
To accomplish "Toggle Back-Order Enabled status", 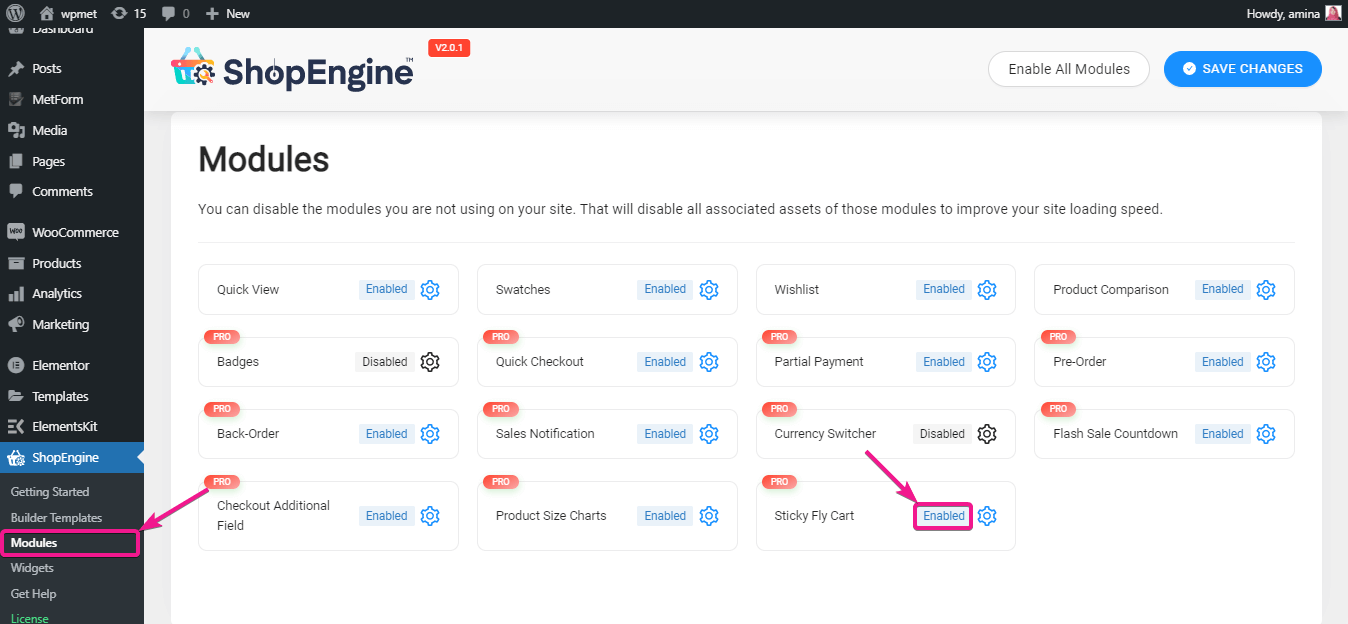I will 386,434.
